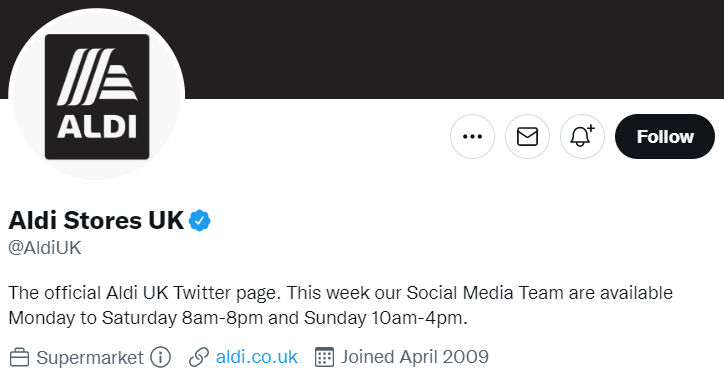Turn on notifications with the bell icon

[x=582, y=137]
